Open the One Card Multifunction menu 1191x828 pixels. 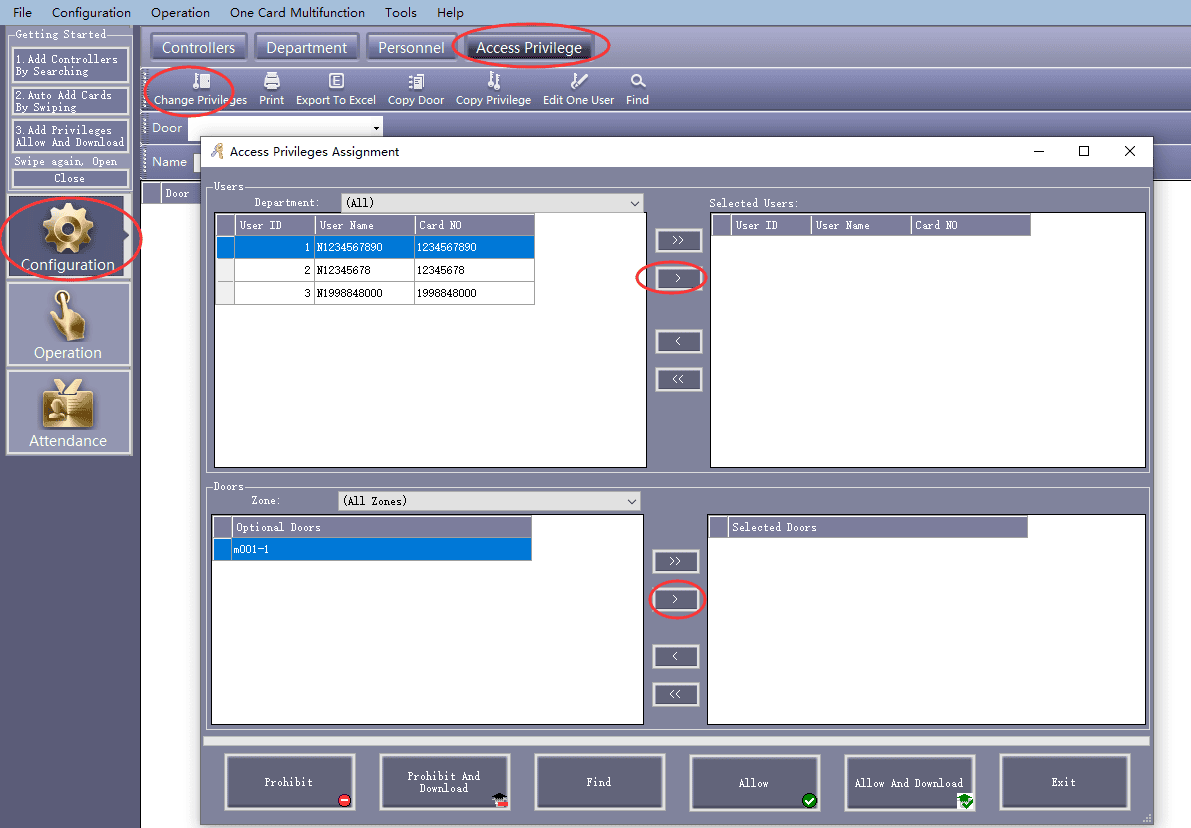coord(297,12)
